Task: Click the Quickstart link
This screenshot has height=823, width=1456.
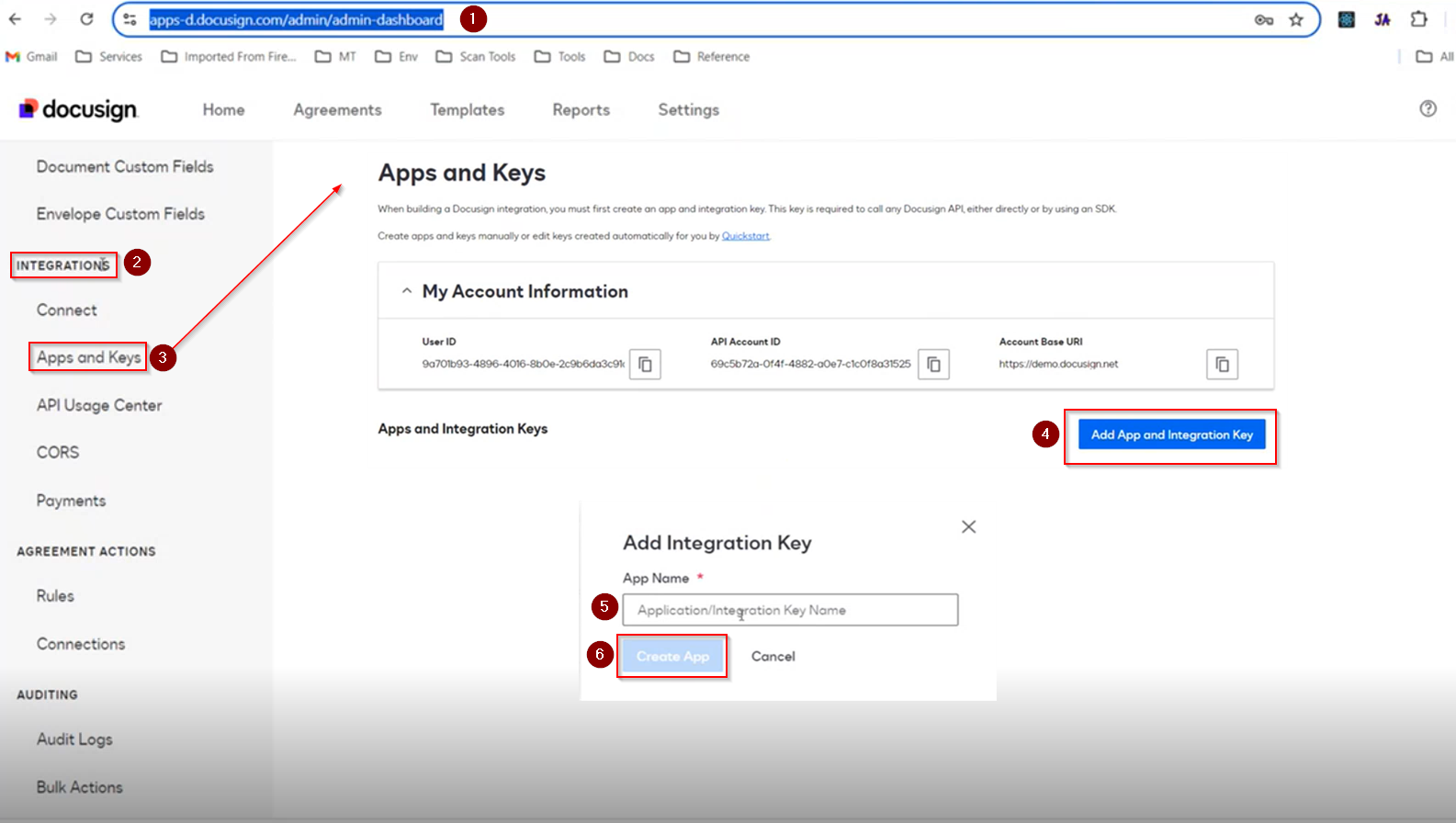Action: click(746, 236)
